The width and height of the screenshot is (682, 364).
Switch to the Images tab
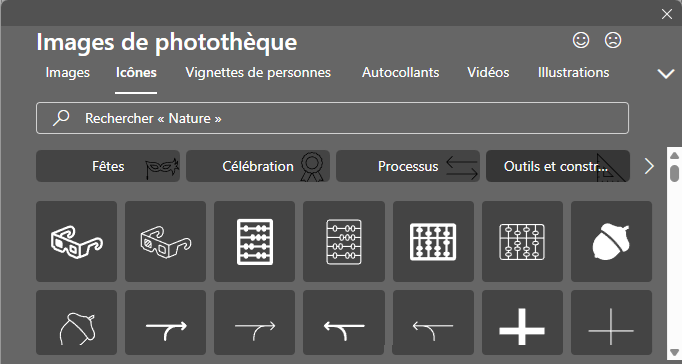pos(67,73)
